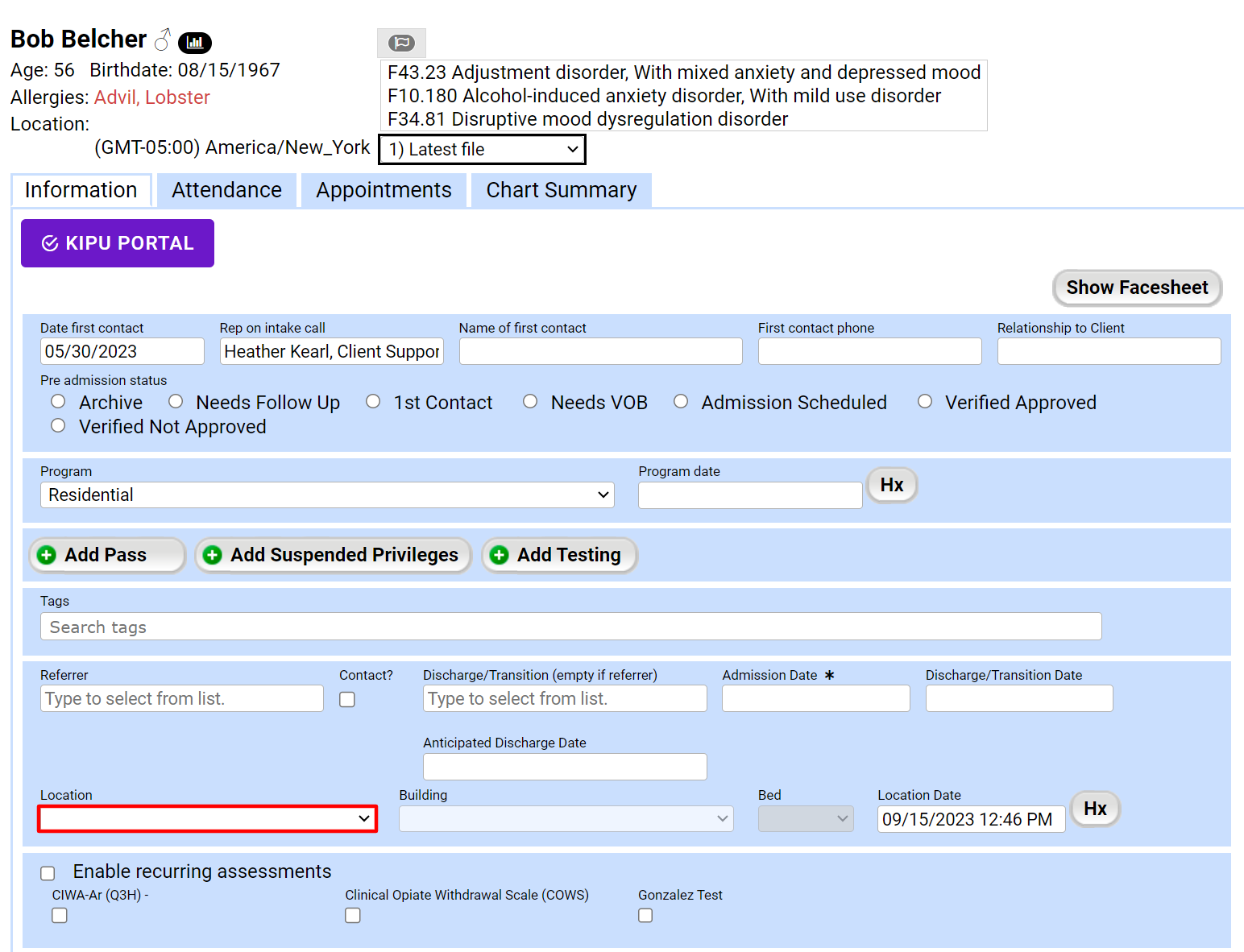The height and width of the screenshot is (952, 1244).
Task: Click the Admission Date input field
Action: click(815, 698)
